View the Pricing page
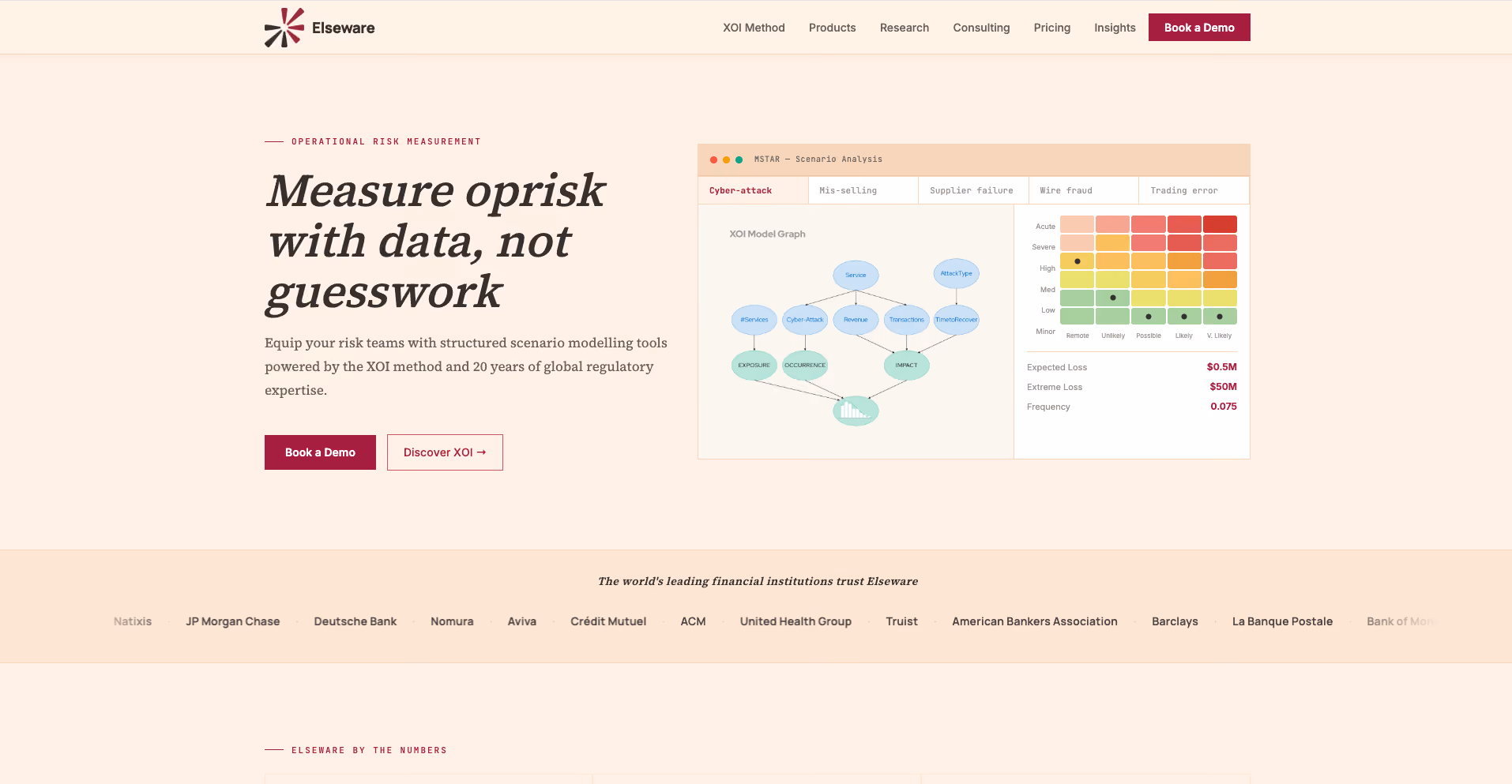1512x784 pixels. point(1052,28)
